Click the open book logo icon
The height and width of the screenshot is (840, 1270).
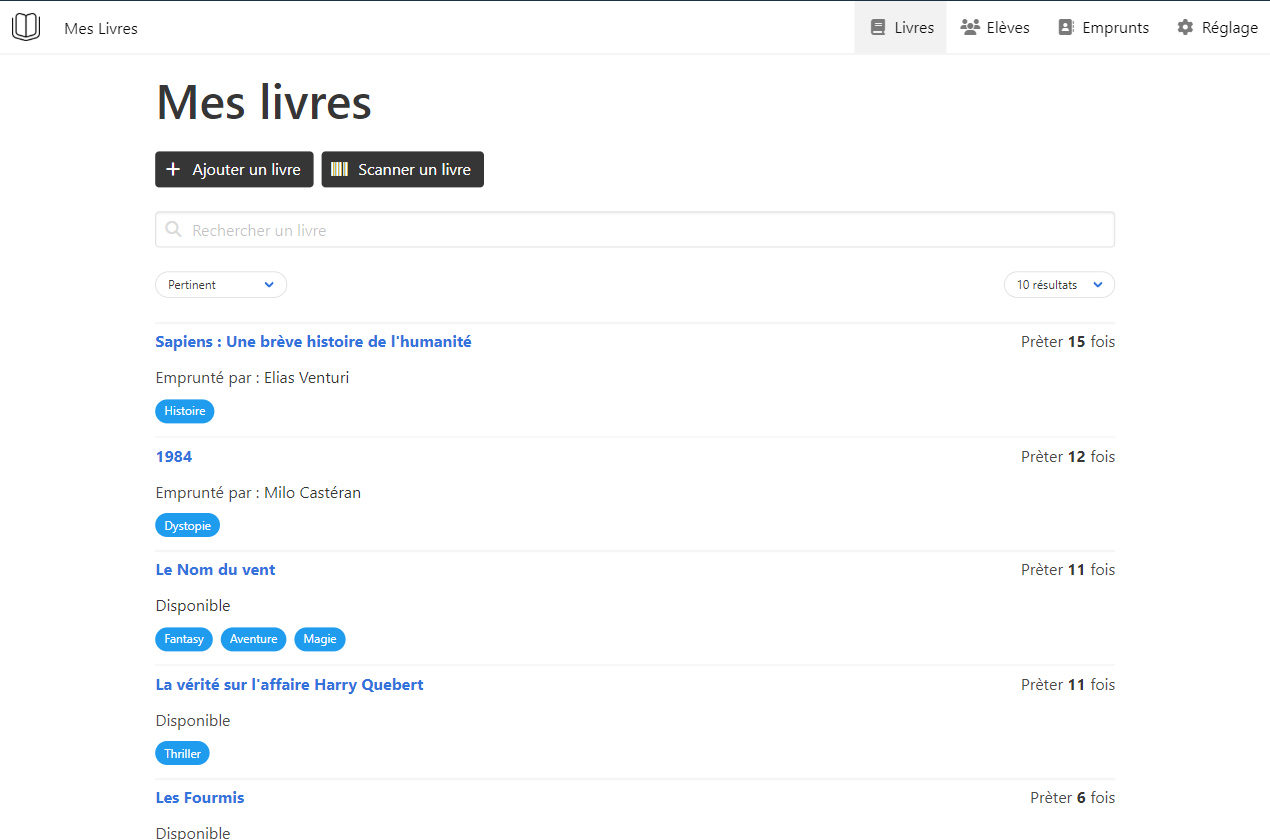26,27
